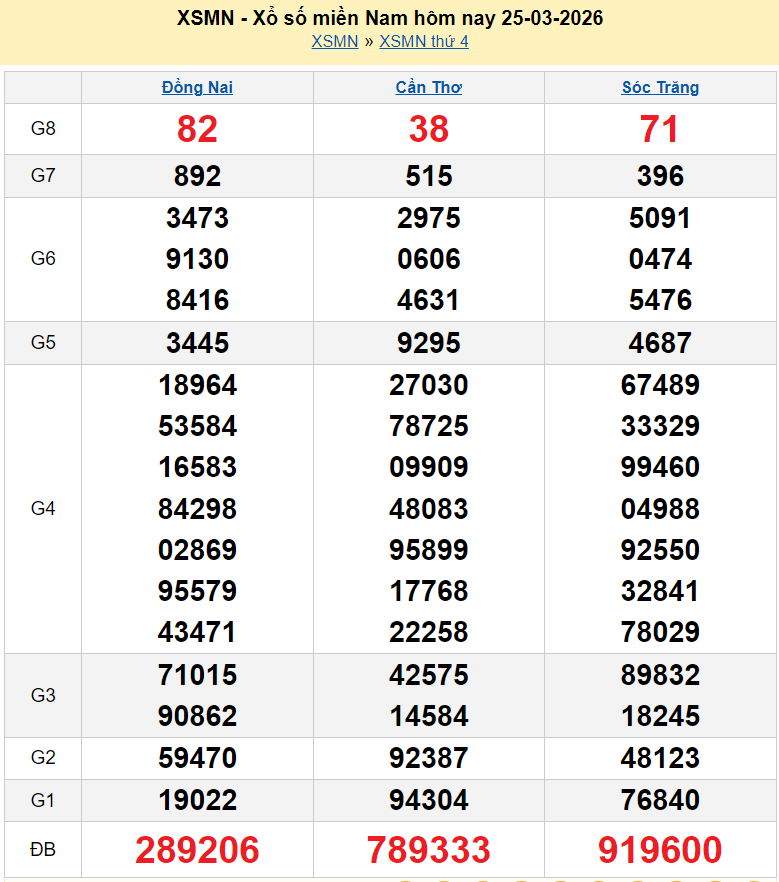The image size is (779, 882).
Task: Click Cần Thơ G8 number 38
Action: 428,129
